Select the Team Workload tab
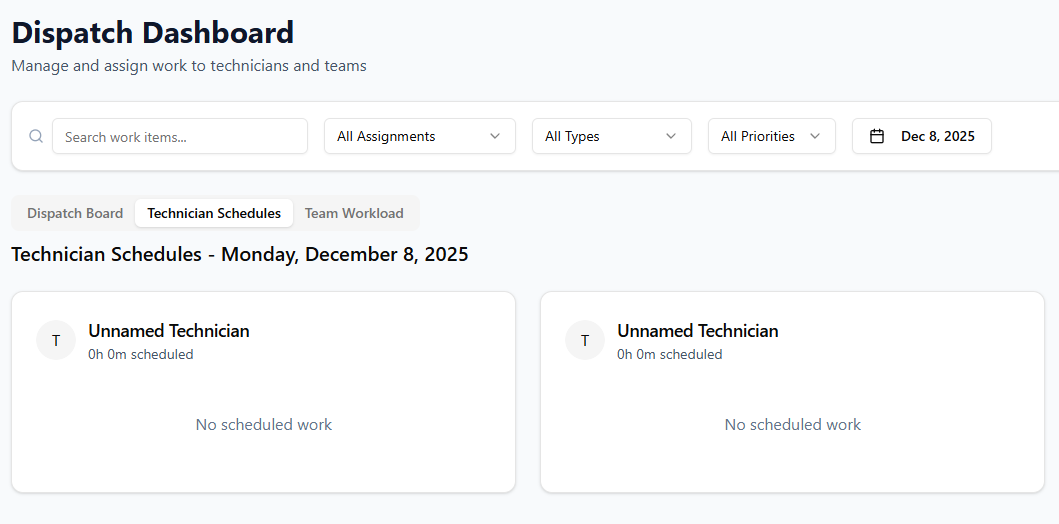 click(354, 213)
